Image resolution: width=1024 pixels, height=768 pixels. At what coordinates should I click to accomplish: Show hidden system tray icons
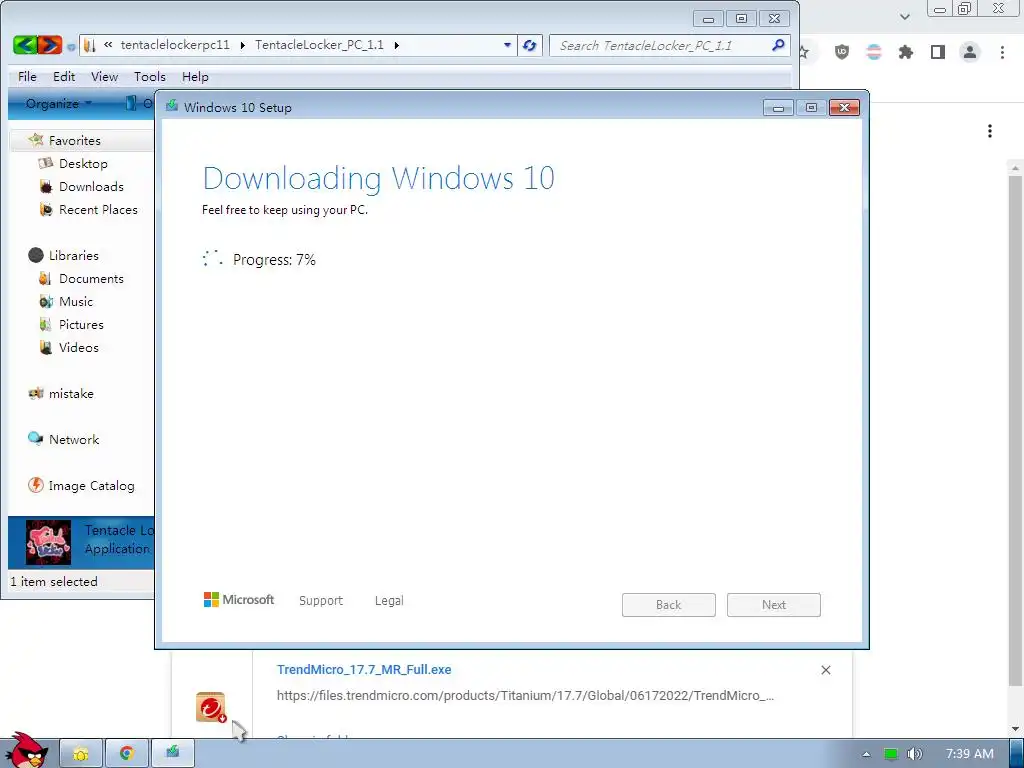[866, 754]
